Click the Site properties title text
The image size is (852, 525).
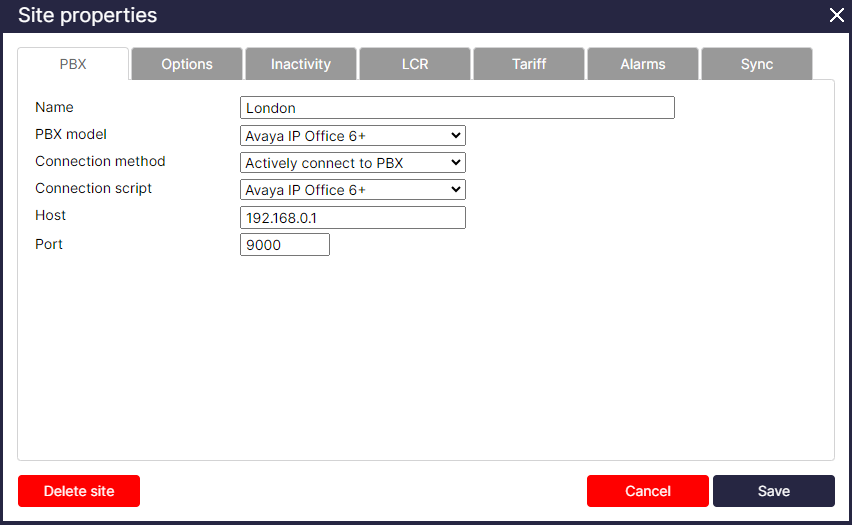click(87, 15)
